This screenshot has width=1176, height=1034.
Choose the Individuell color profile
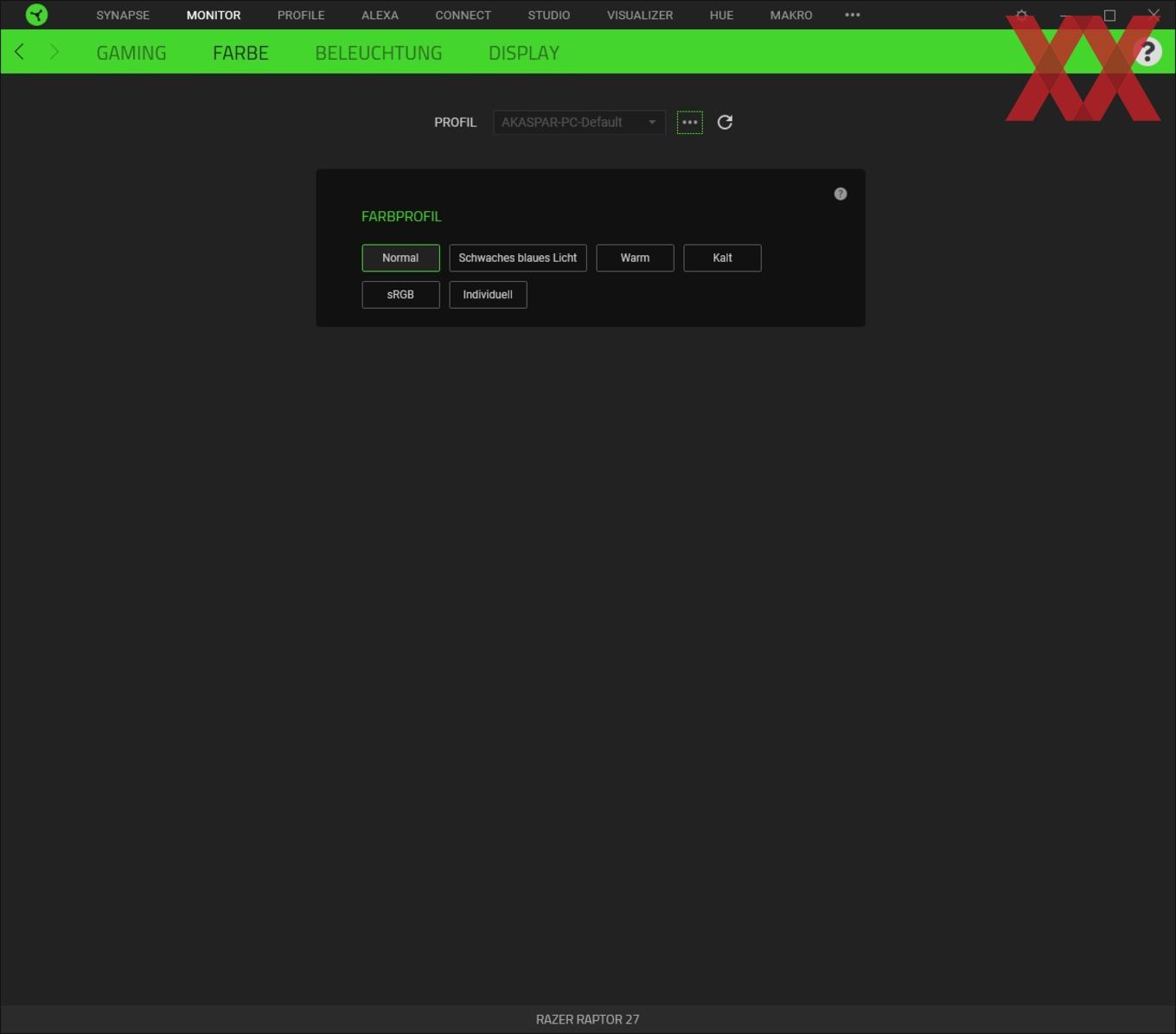coord(488,295)
